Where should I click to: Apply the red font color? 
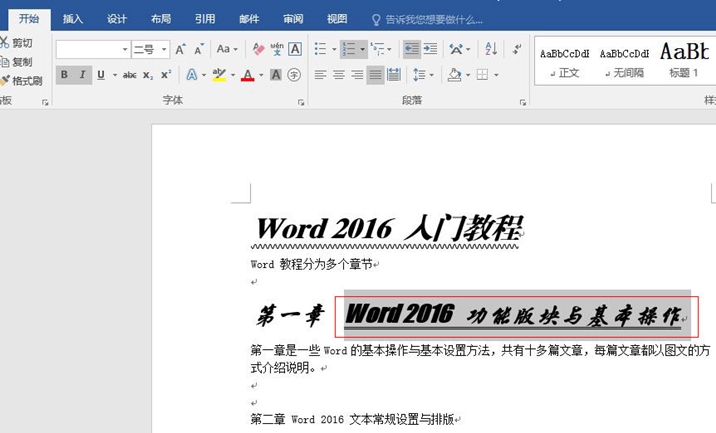pyautogui.click(x=247, y=74)
